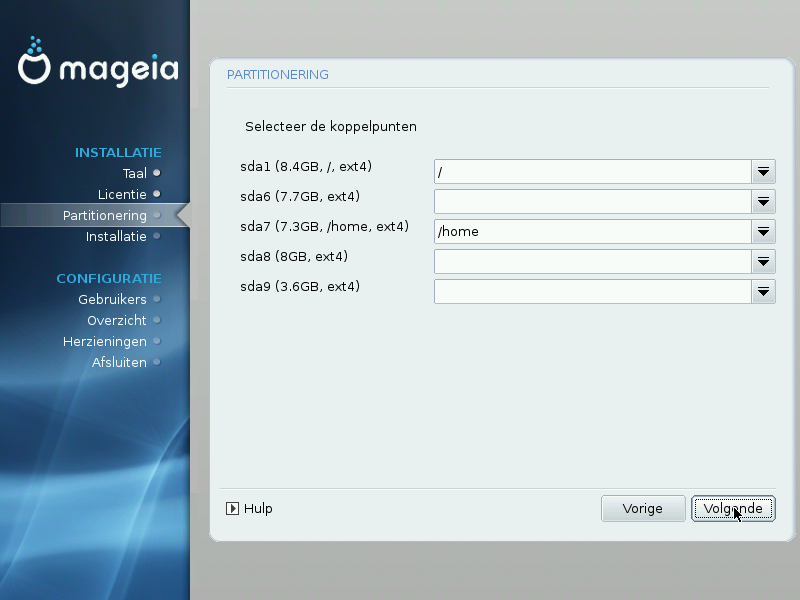Image resolution: width=800 pixels, height=600 pixels.
Task: Select the Gebruikers step in sidebar
Action: coord(112,299)
